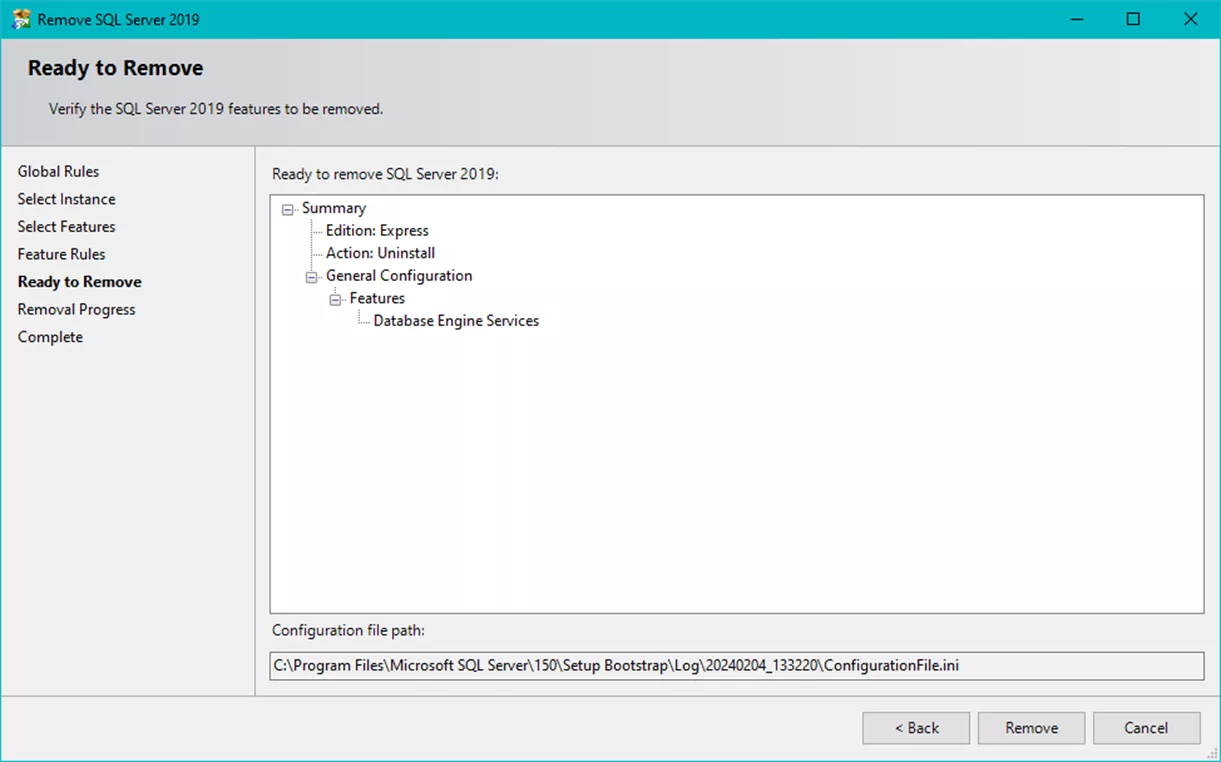The image size is (1221, 762).
Task: Select the Summary label in the tree
Action: coord(334,208)
